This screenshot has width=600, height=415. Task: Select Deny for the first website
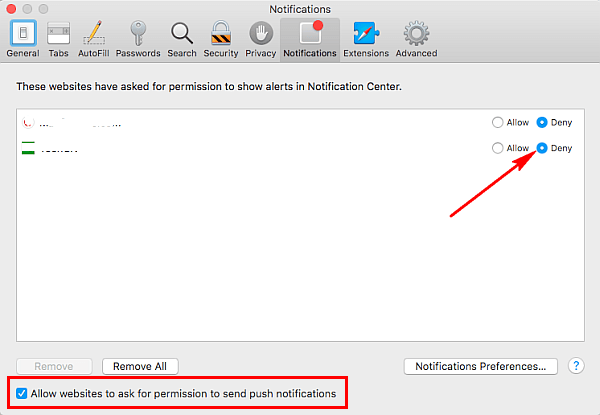[x=542, y=122]
